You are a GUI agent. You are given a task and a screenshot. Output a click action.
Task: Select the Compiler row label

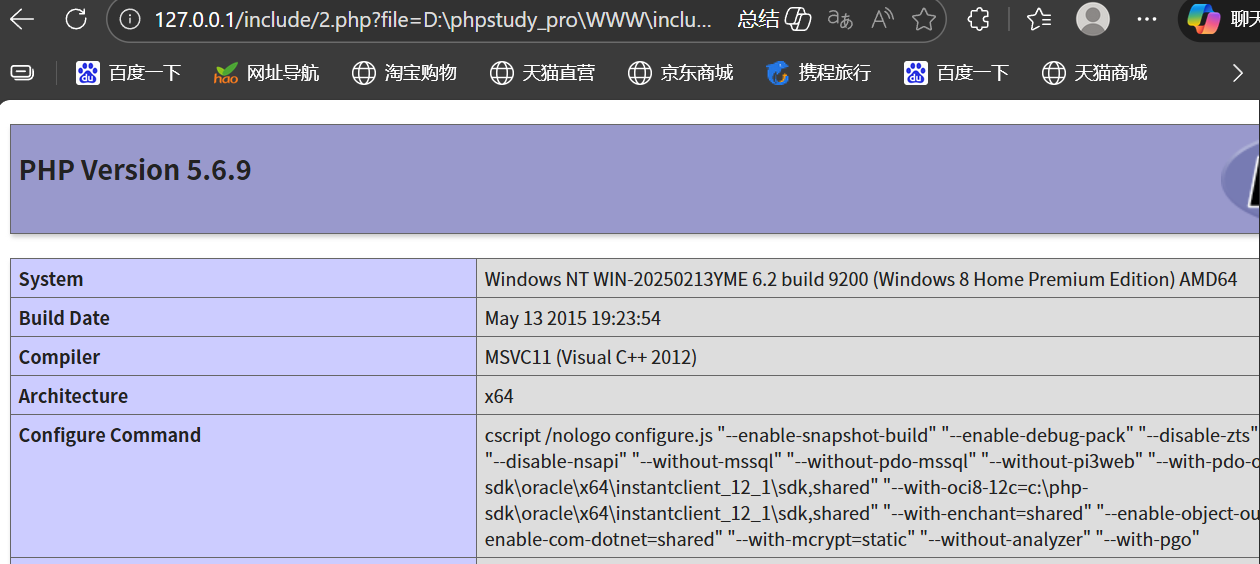60,357
